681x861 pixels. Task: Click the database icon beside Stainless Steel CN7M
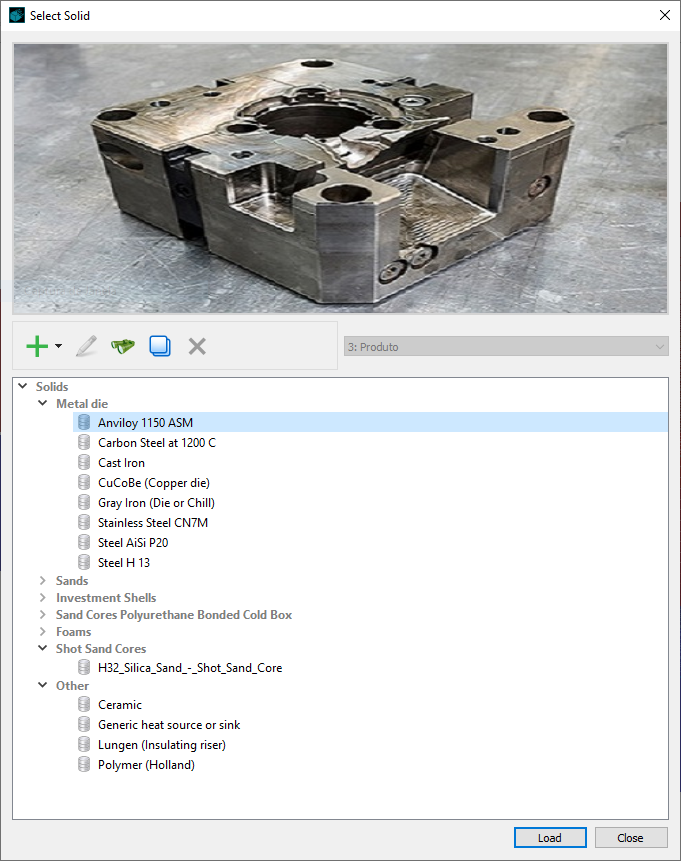[84, 522]
